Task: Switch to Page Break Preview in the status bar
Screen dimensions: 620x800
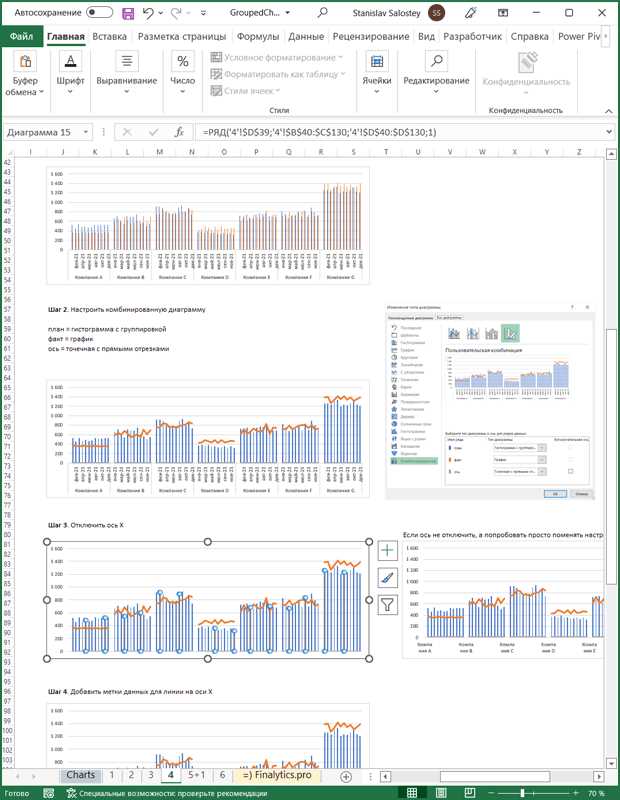Action: coord(470,793)
